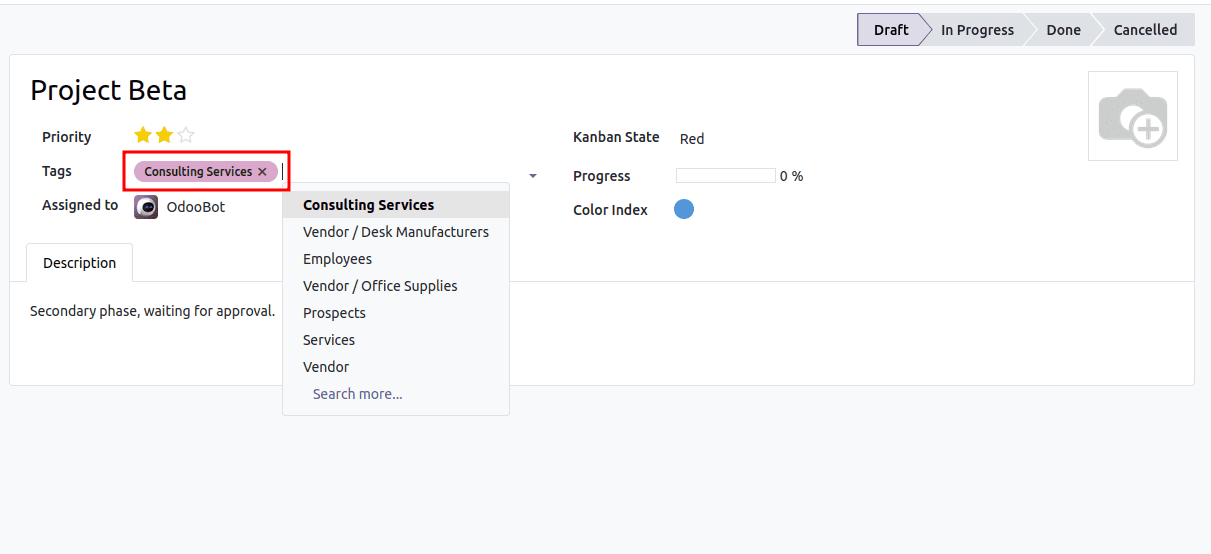Upload image via camera placeholder
The width and height of the screenshot is (1211, 554).
click(x=1132, y=116)
